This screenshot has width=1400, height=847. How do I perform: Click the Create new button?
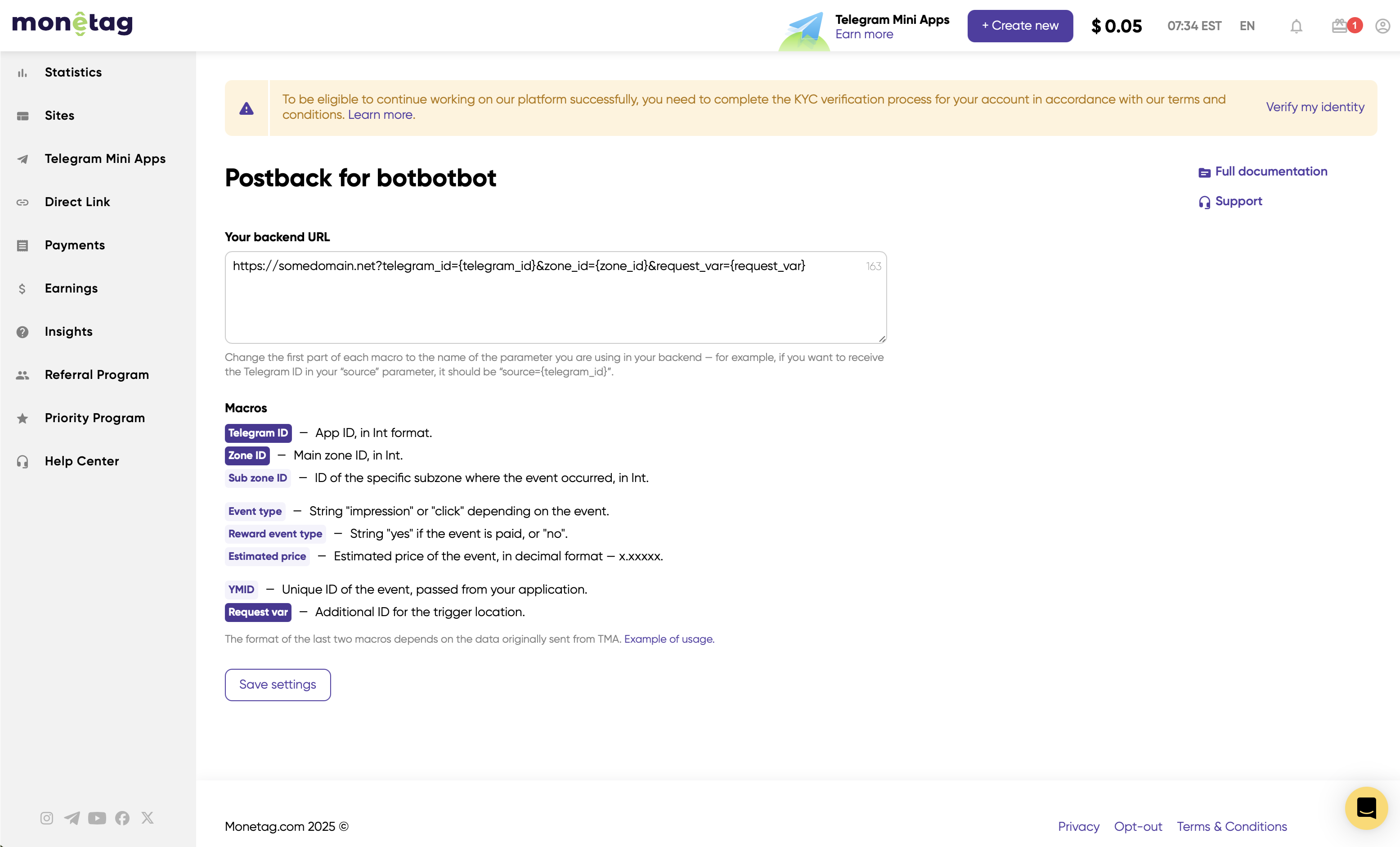coord(1020,26)
